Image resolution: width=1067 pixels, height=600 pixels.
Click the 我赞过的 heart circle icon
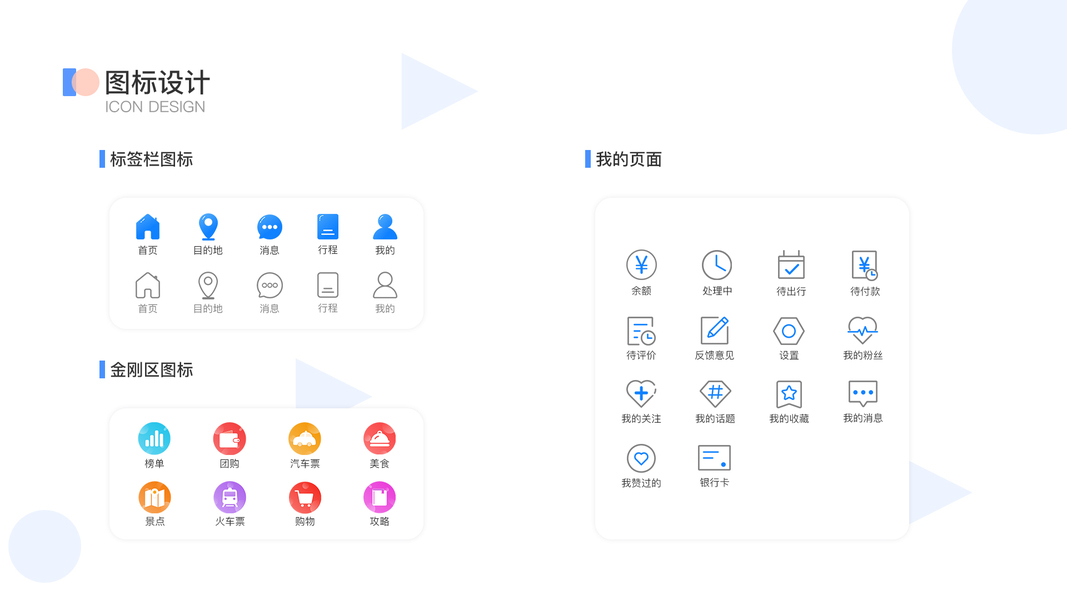641,459
